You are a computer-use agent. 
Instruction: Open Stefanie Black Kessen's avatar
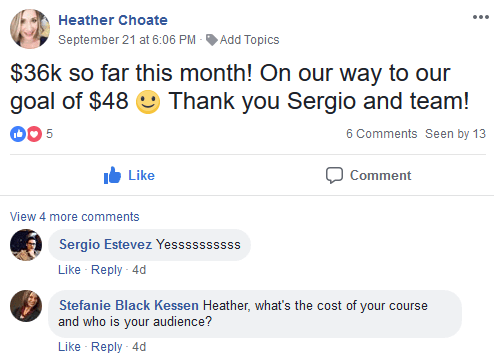pos(26,306)
